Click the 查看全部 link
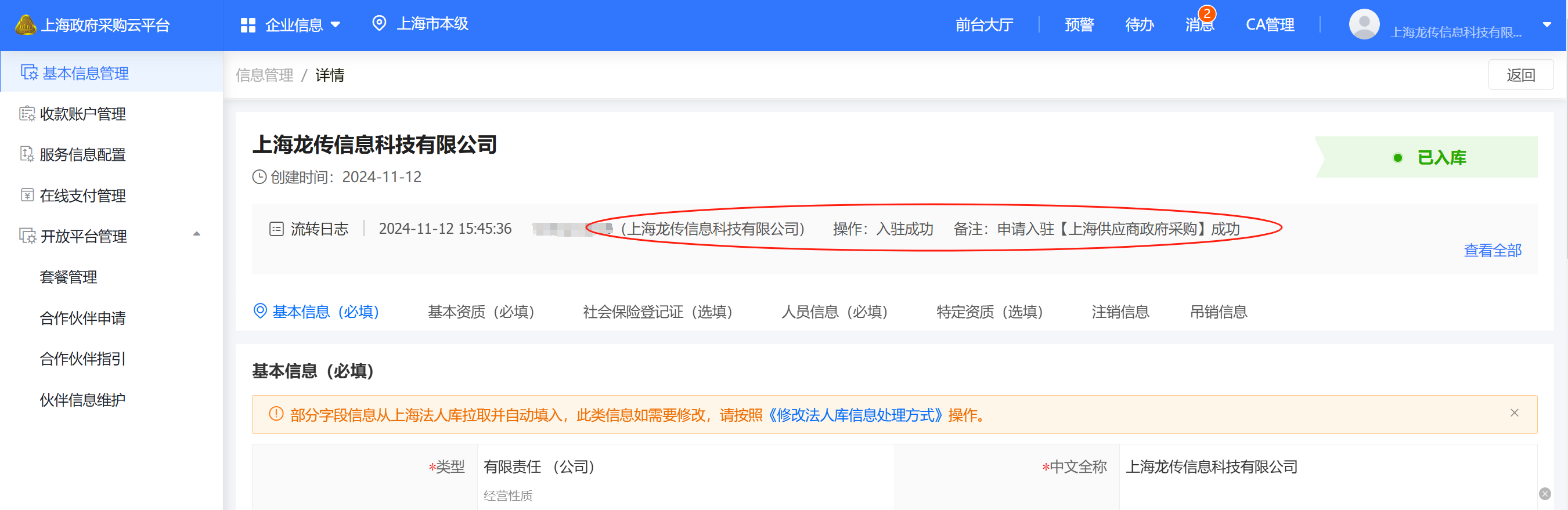The height and width of the screenshot is (510, 1568). [x=1492, y=250]
